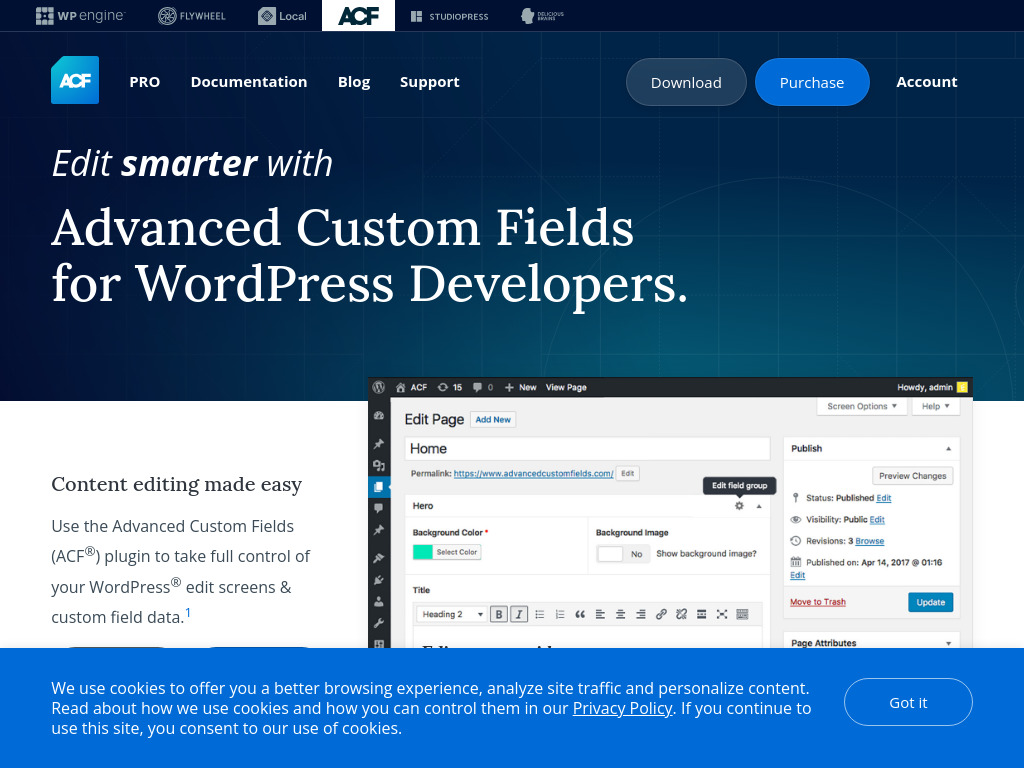Open the Account page

927,82
